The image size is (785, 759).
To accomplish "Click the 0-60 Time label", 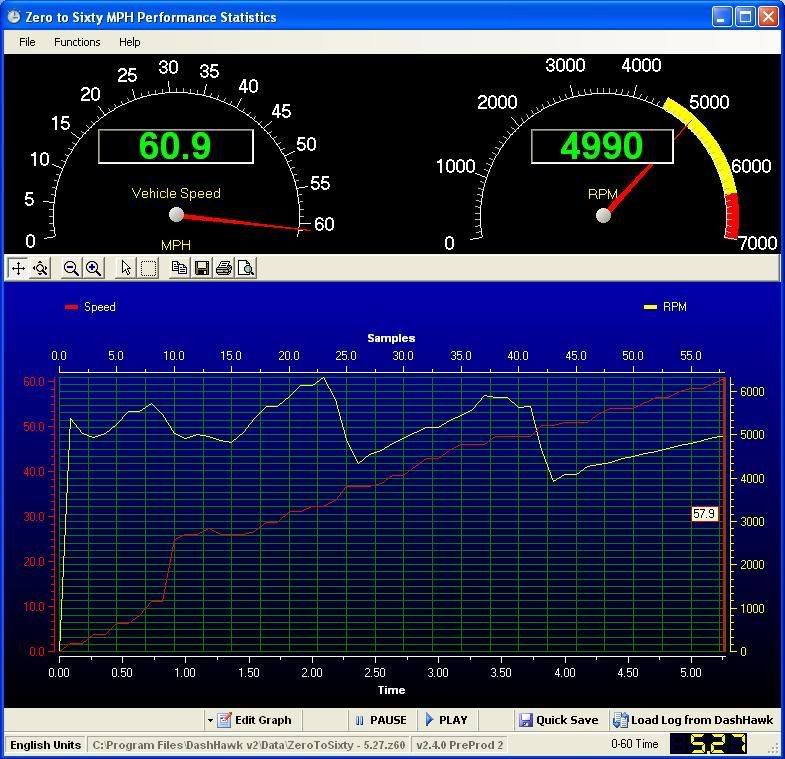I will coord(635,744).
